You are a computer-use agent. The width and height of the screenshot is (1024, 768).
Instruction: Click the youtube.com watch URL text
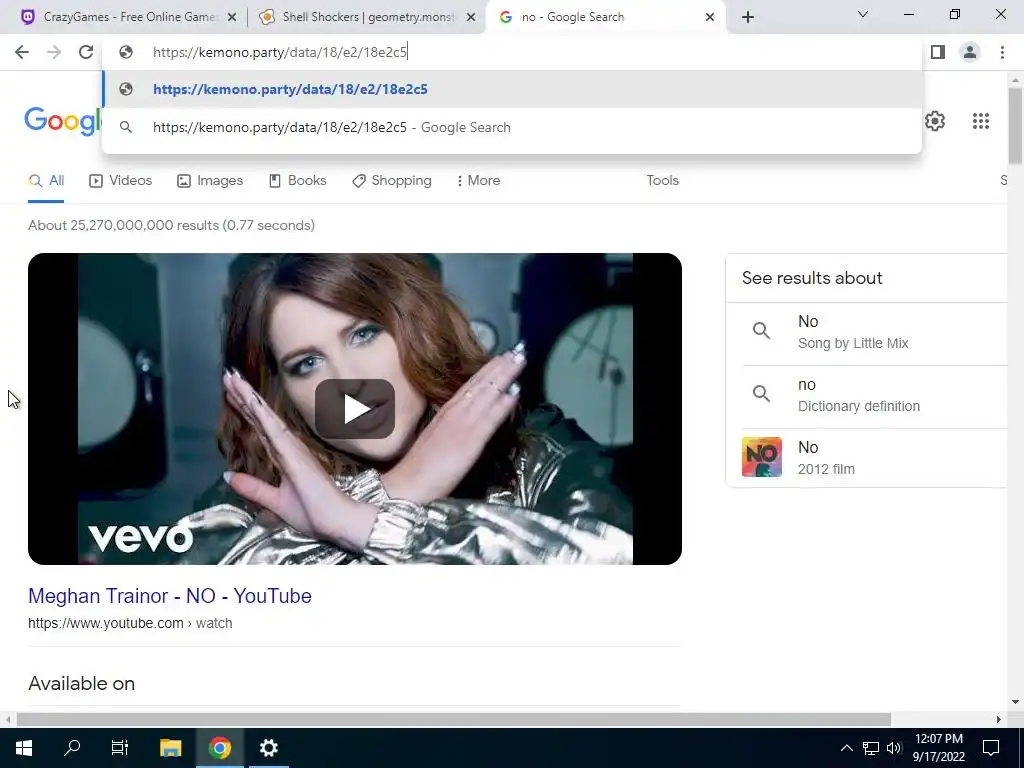[x=130, y=623]
